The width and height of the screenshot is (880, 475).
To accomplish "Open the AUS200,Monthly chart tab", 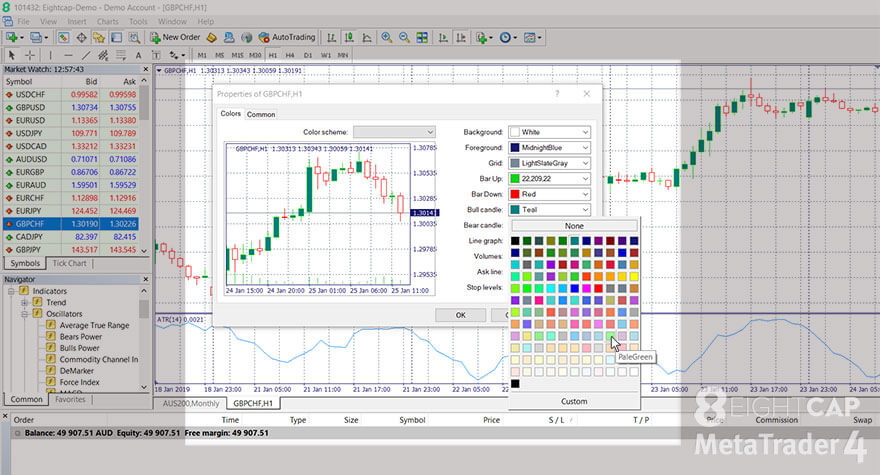I will [x=191, y=403].
